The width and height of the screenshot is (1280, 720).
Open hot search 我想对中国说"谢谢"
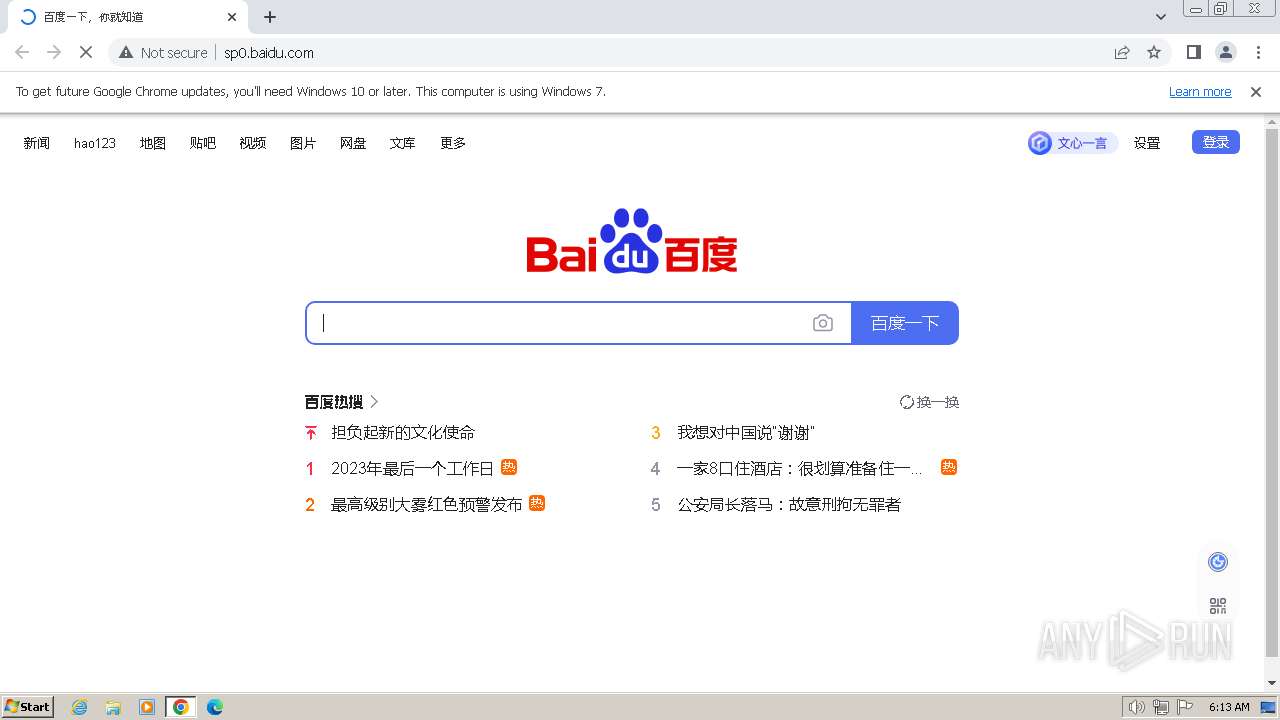click(746, 432)
